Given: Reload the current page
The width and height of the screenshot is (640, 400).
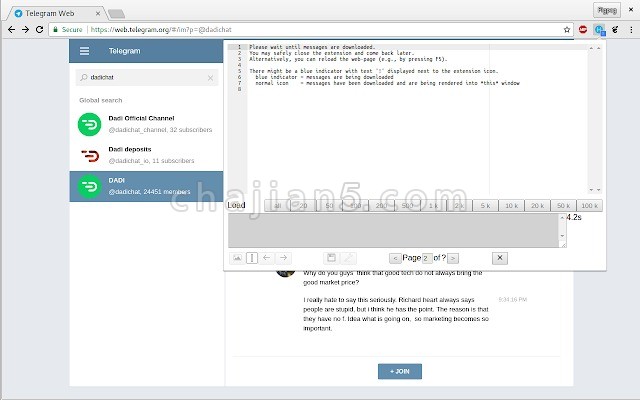Looking at the screenshot, I should tap(40, 29).
